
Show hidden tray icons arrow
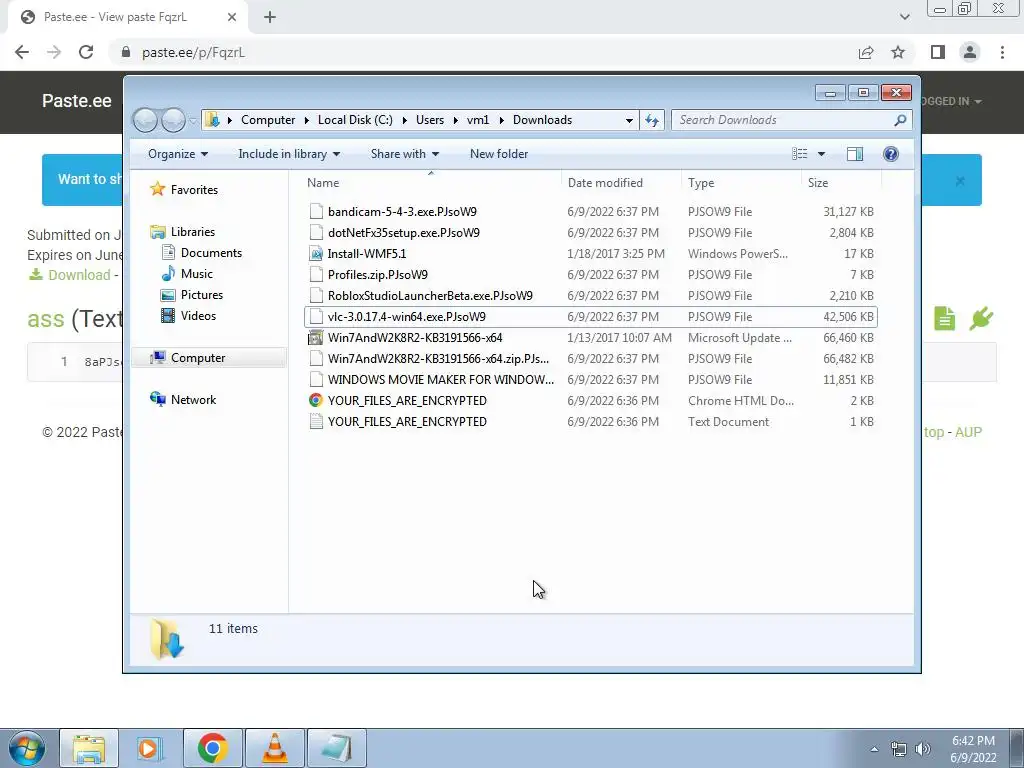(x=874, y=749)
